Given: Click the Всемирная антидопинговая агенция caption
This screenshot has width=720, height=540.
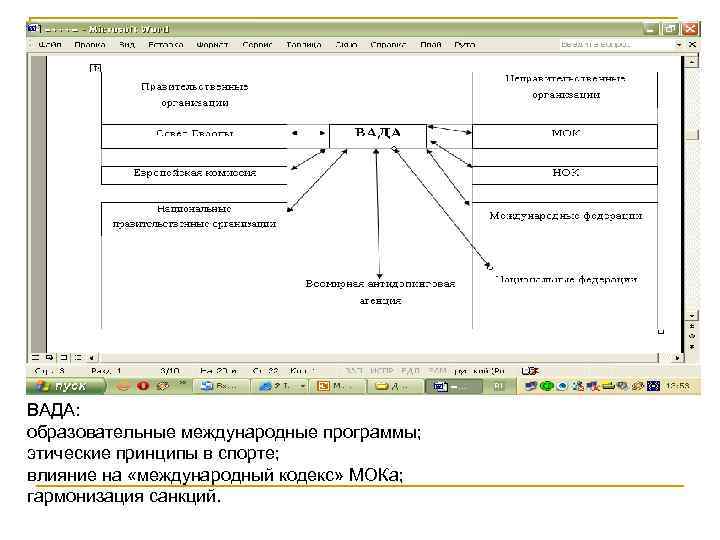Looking at the screenshot, I should pyautogui.click(x=380, y=292).
